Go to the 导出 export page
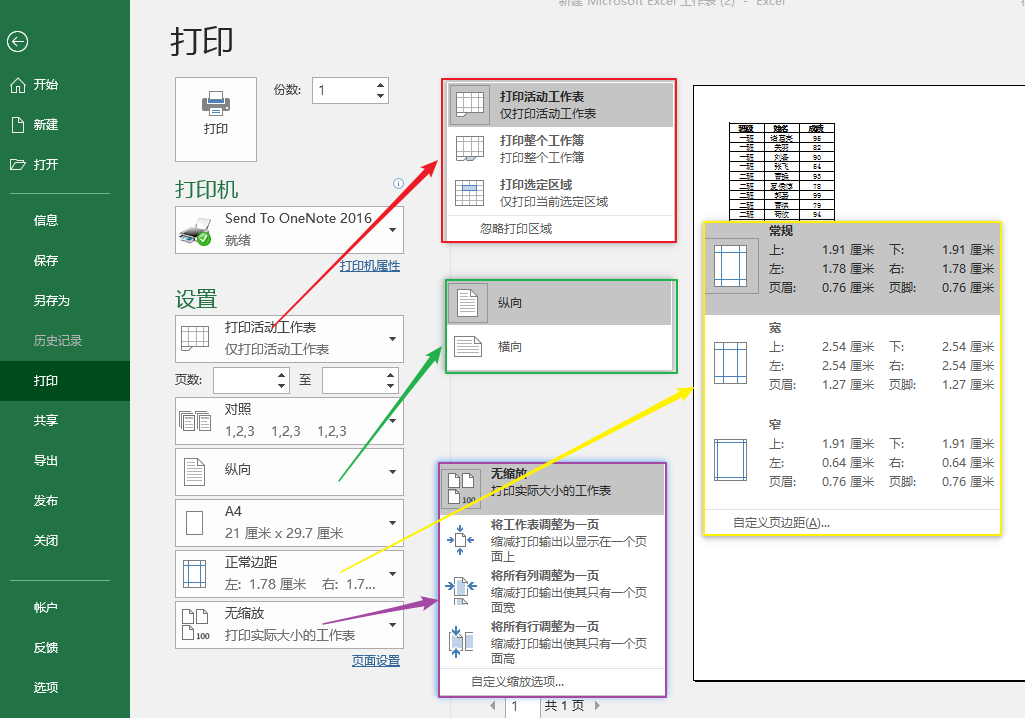 tap(46, 460)
